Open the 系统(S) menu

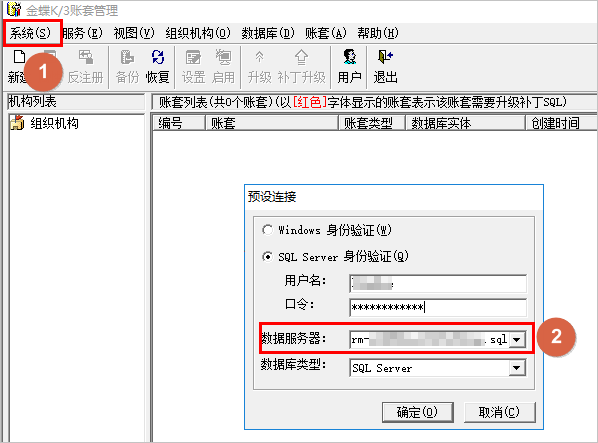(30, 33)
